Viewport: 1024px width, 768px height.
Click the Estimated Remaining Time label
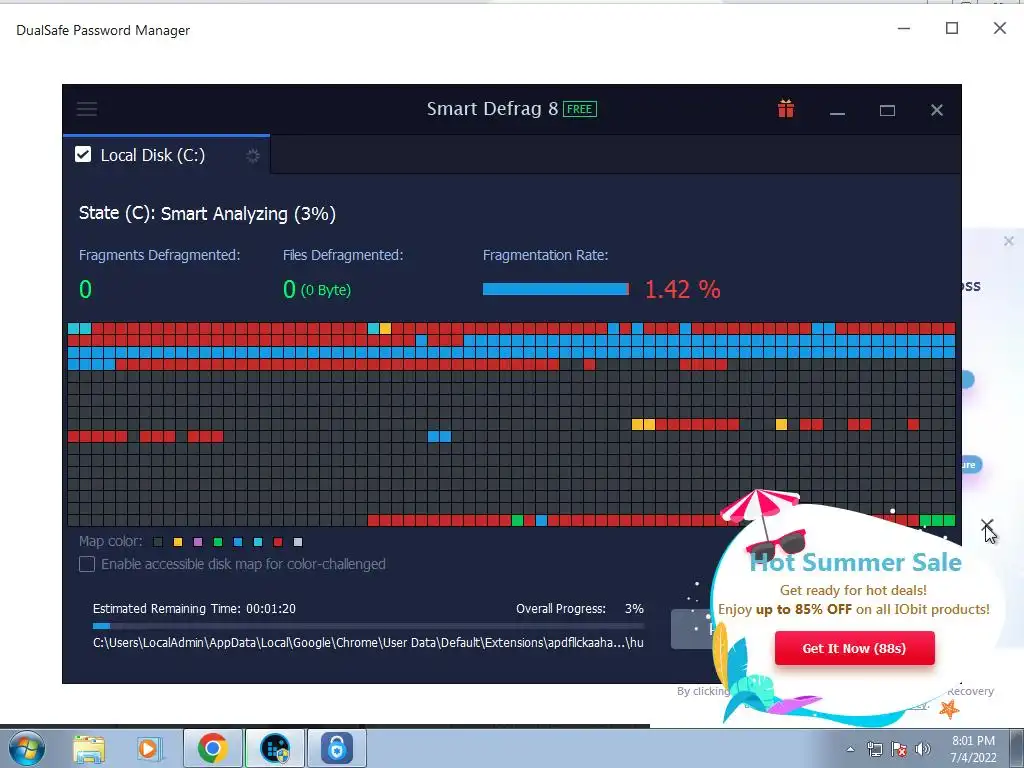(194, 609)
